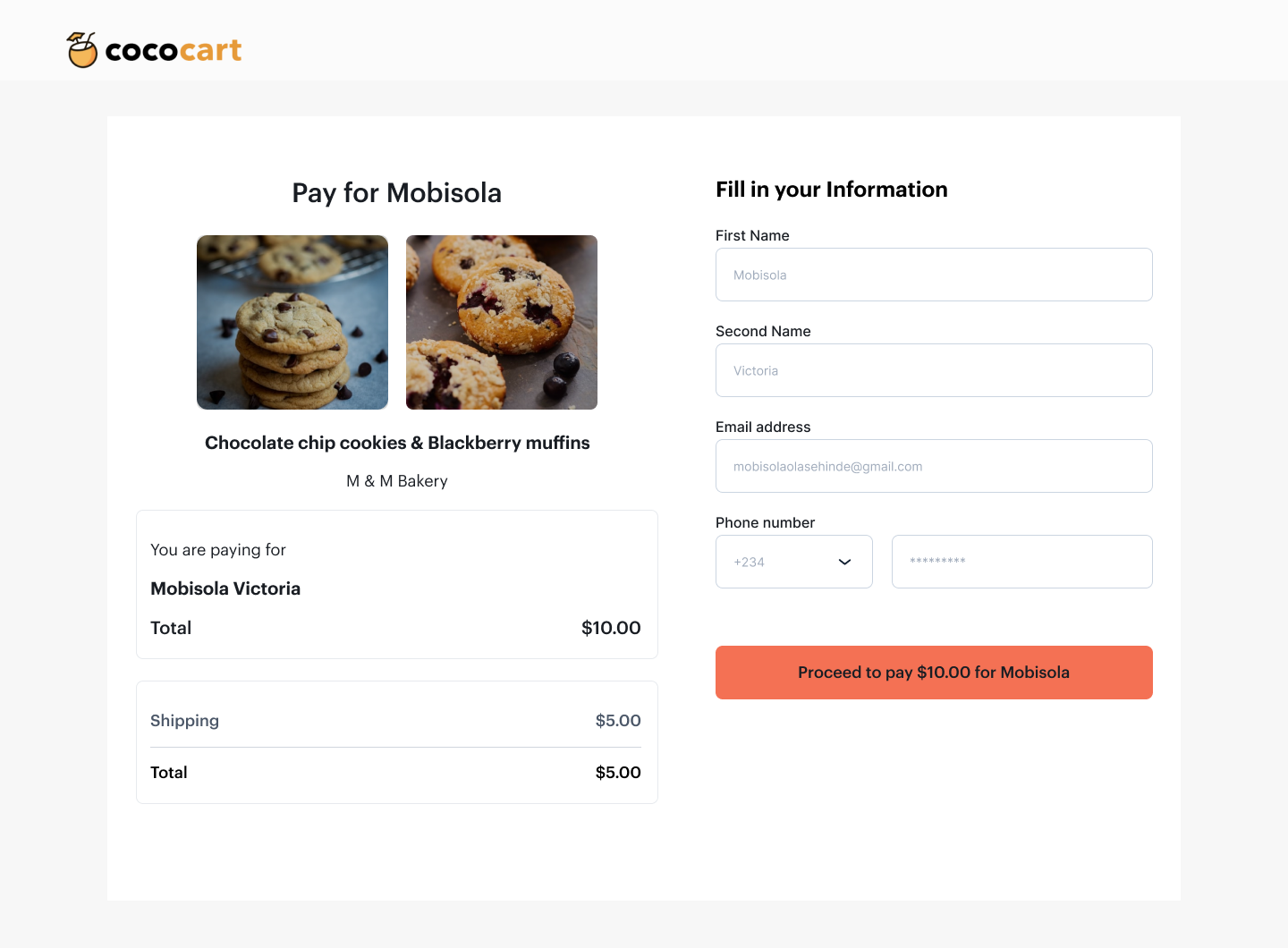Click the $10.00 total amount

[x=611, y=627]
